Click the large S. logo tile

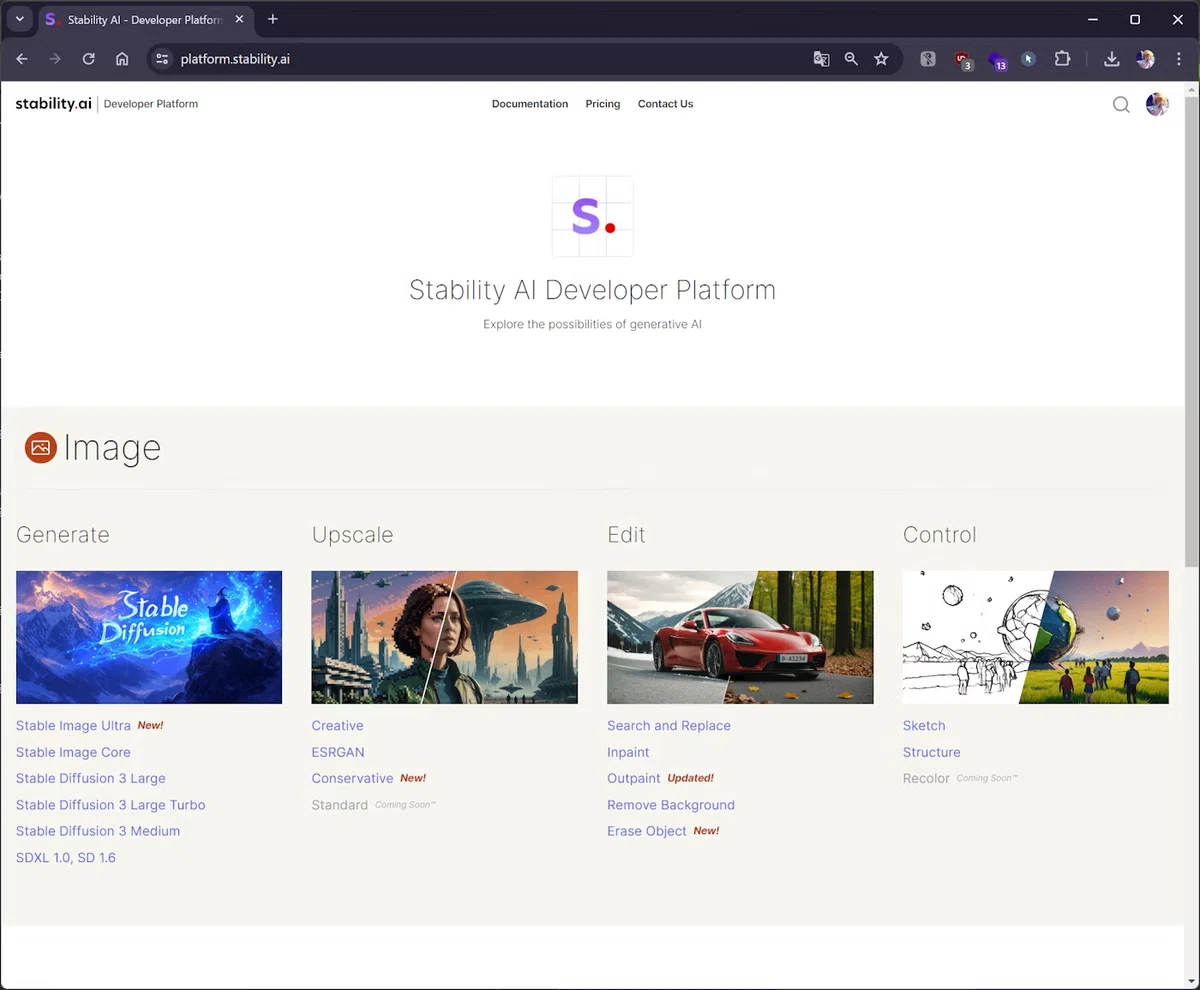(592, 216)
